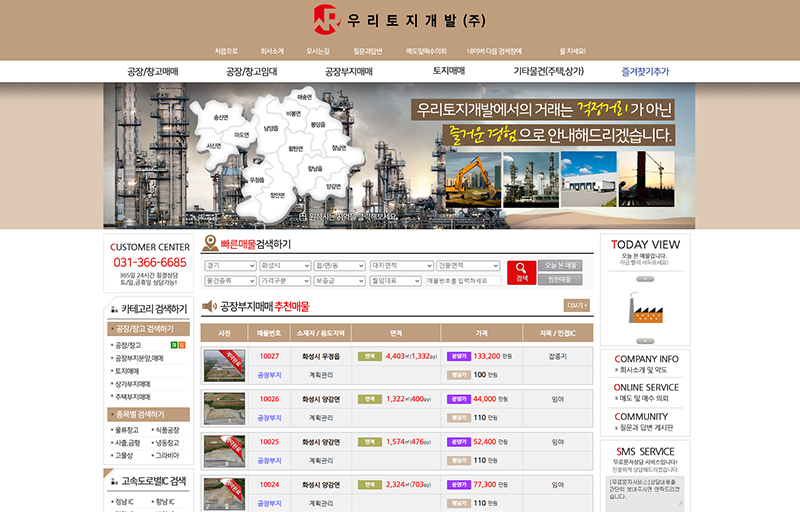Open 매도 및 매수 의뢰 under Online Service
Viewport: 800px width, 512px height.
pyautogui.click(x=644, y=398)
